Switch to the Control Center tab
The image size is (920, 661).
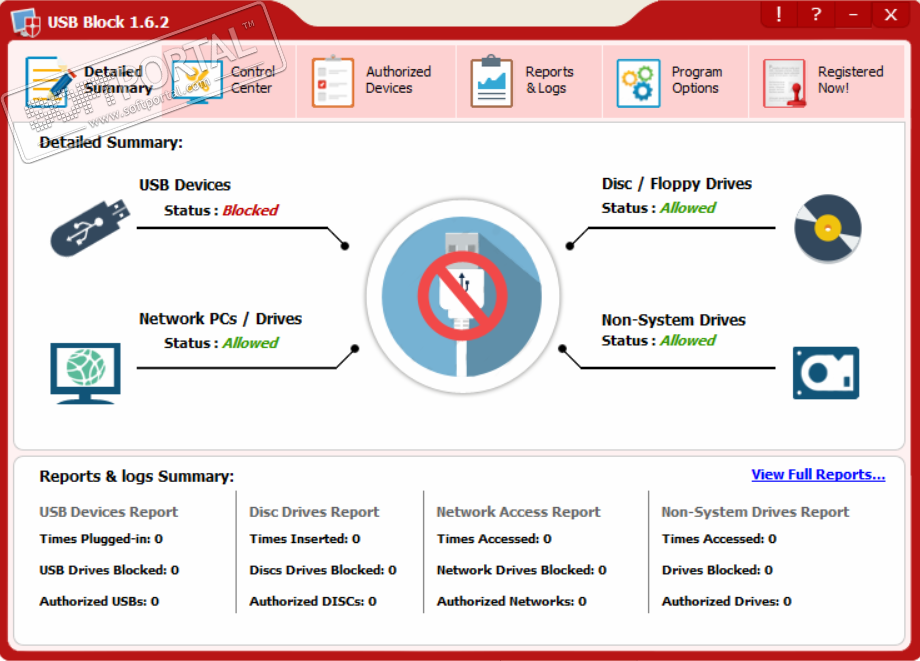(225, 80)
